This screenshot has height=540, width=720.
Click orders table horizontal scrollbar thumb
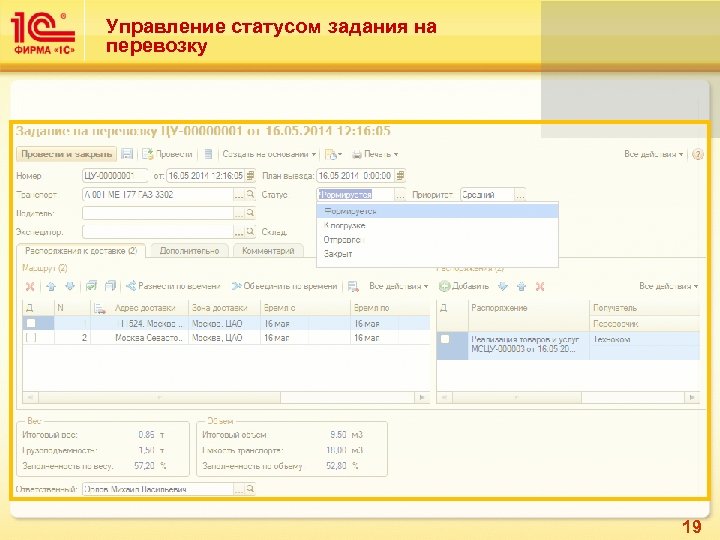click(517, 397)
